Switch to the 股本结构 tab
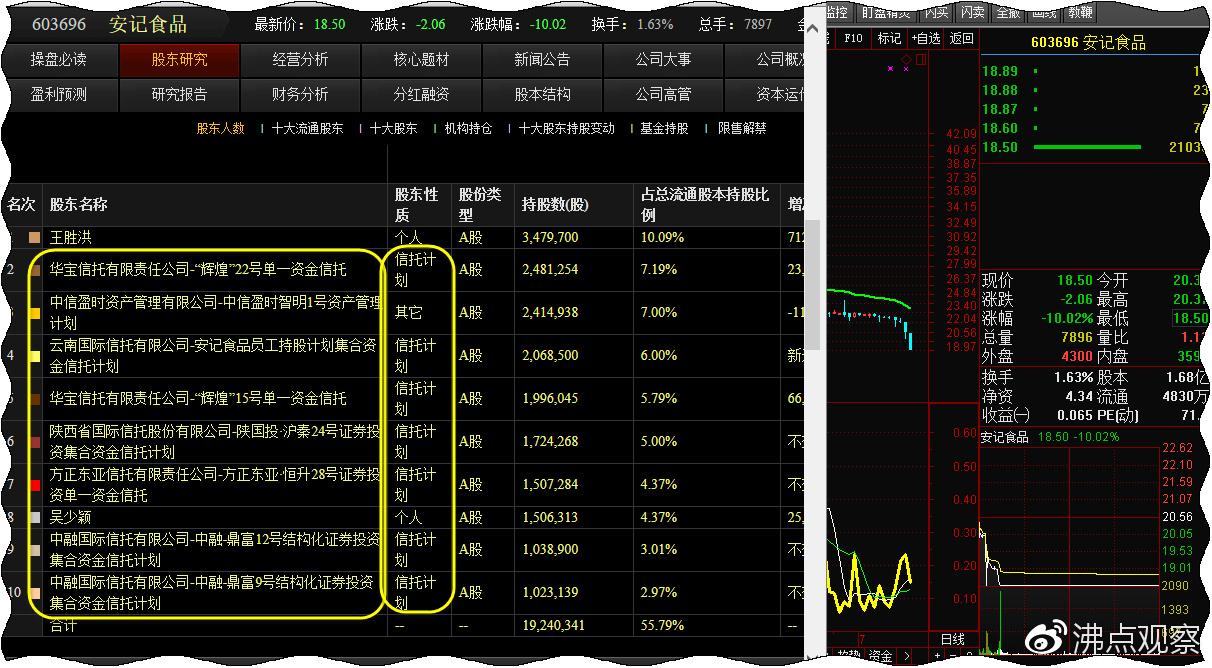Screen dimensions: 1212x668 pos(543,95)
